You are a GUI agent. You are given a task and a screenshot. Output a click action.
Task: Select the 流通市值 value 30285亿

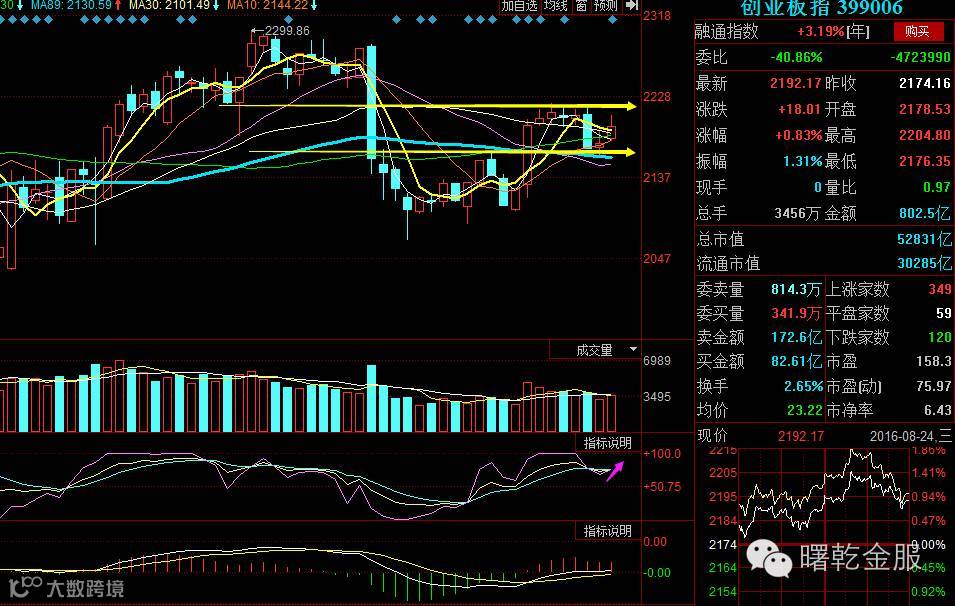click(x=925, y=264)
